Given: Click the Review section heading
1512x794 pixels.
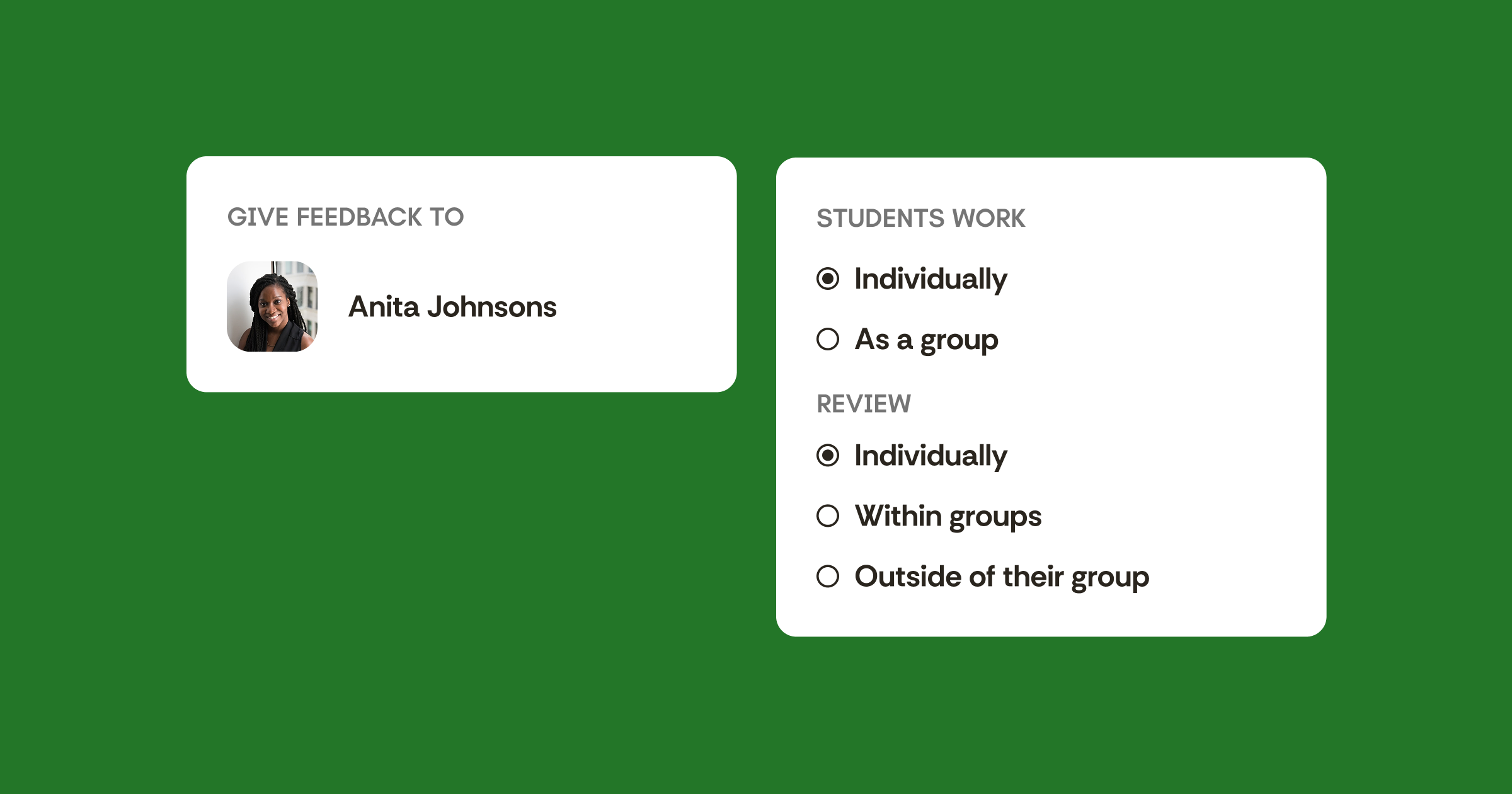Looking at the screenshot, I should (864, 403).
